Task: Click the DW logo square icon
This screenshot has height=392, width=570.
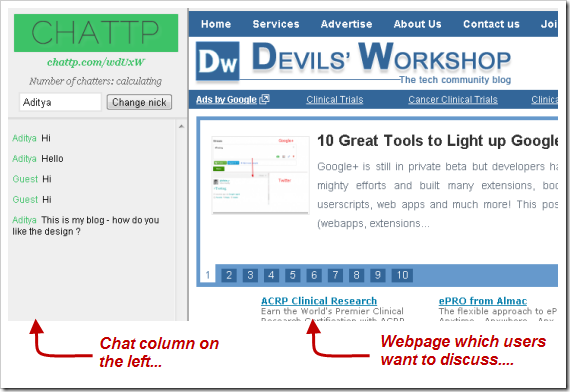Action: tap(217, 61)
